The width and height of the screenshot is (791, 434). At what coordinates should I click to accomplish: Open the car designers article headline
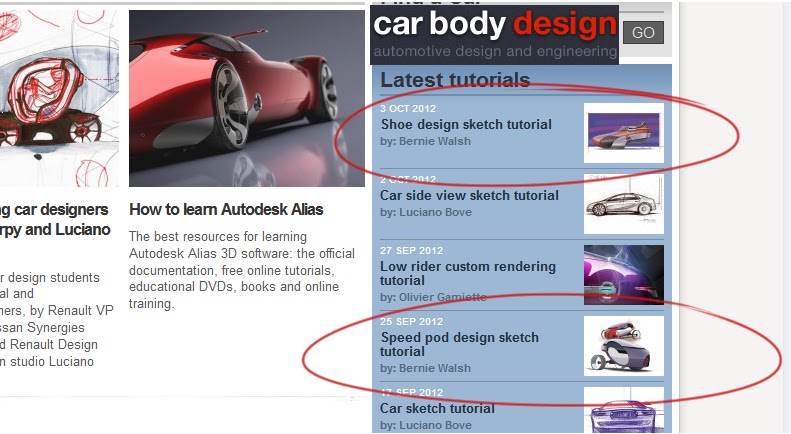tap(55, 220)
